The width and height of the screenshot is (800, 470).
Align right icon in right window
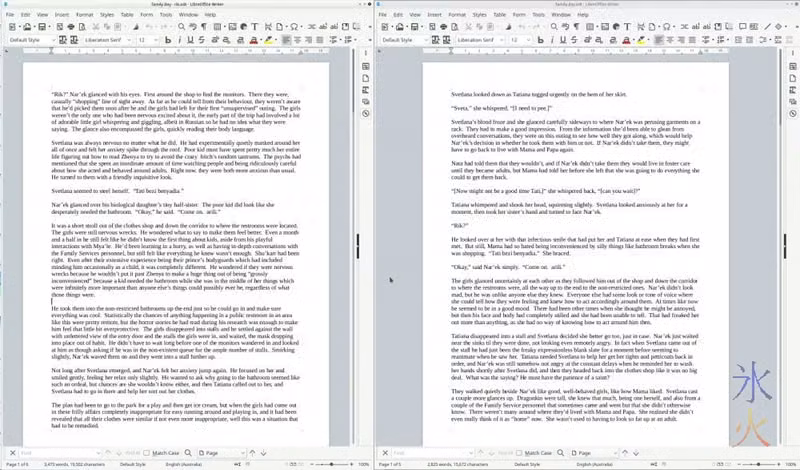(x=681, y=40)
